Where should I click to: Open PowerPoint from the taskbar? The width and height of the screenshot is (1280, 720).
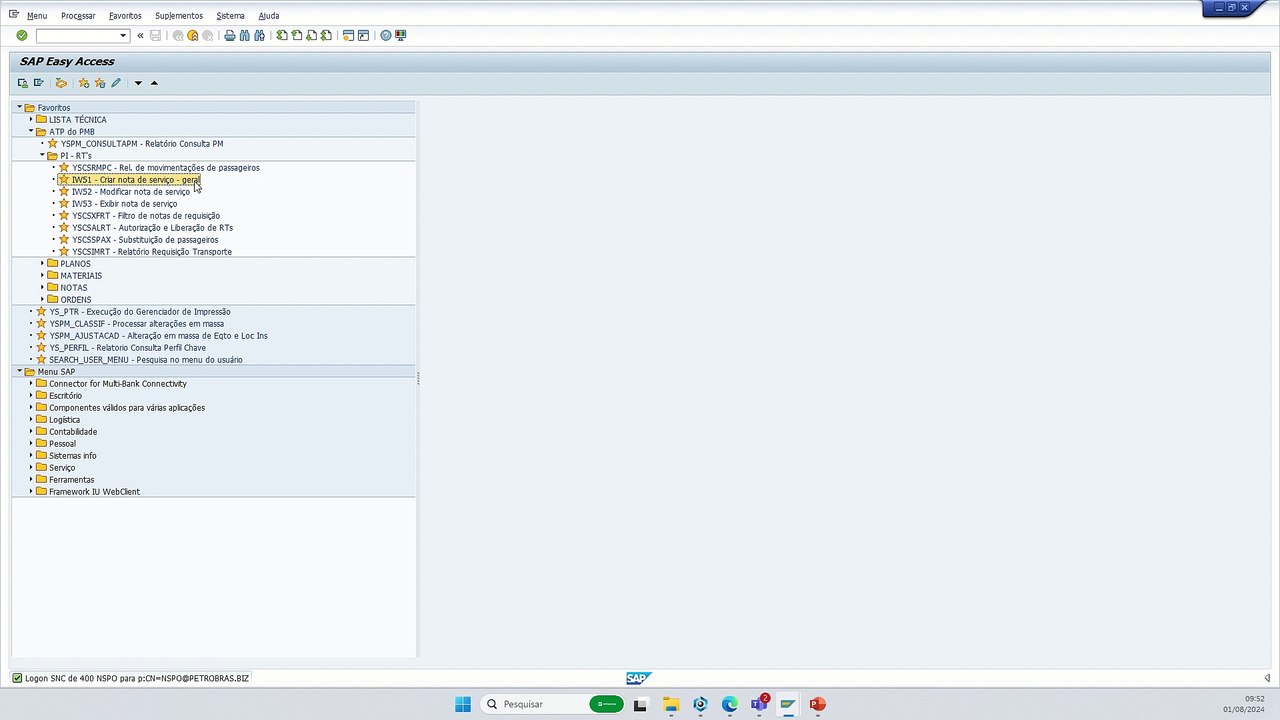[x=818, y=704]
